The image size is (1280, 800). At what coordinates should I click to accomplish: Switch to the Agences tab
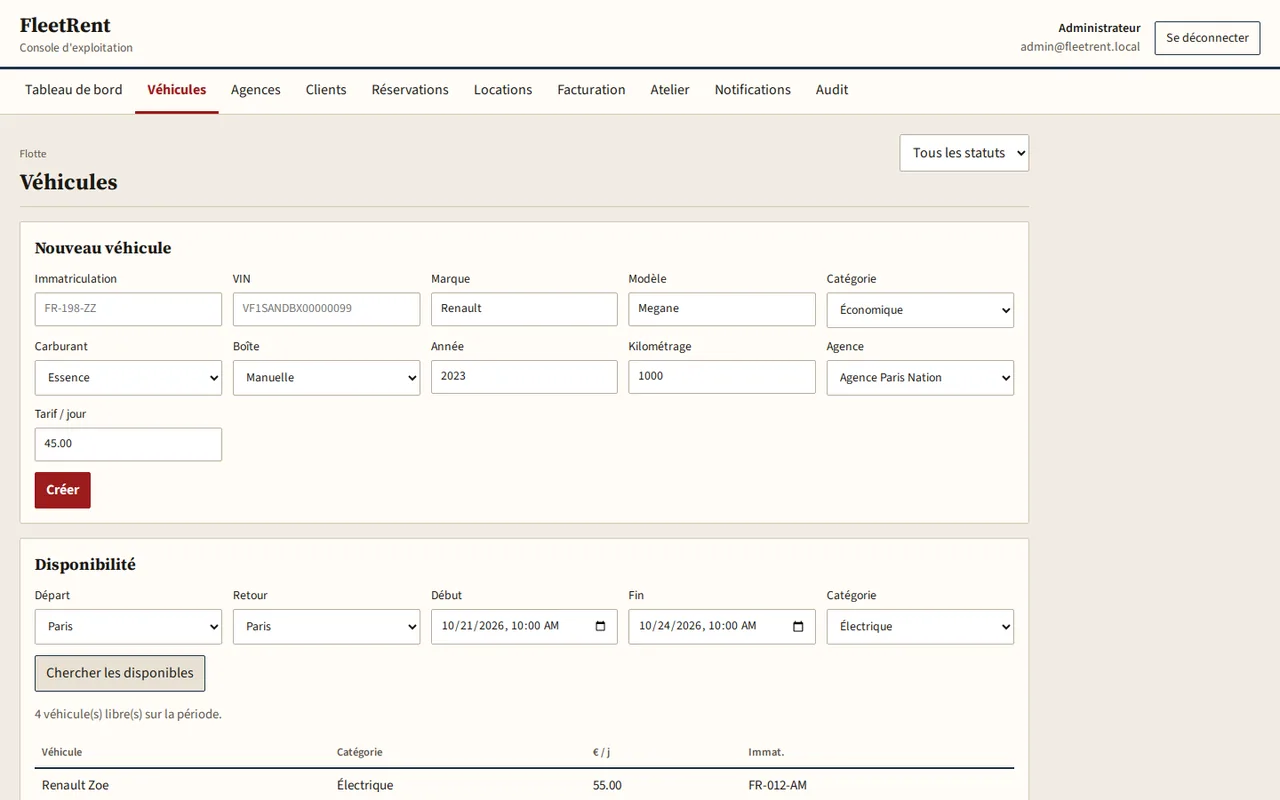coord(256,90)
